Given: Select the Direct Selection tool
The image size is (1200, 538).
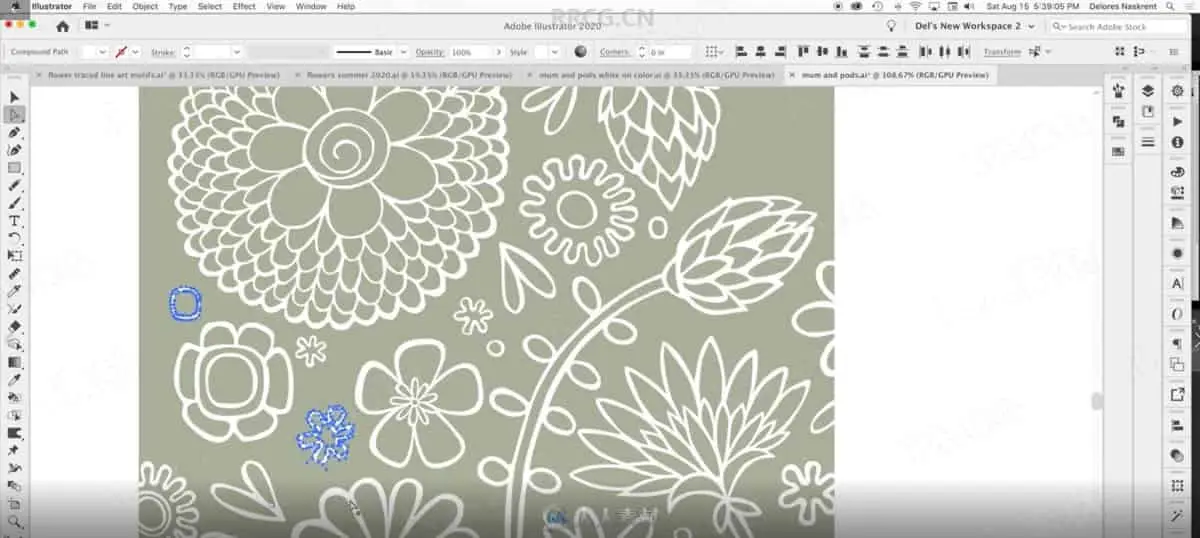Looking at the screenshot, I should tap(15, 115).
